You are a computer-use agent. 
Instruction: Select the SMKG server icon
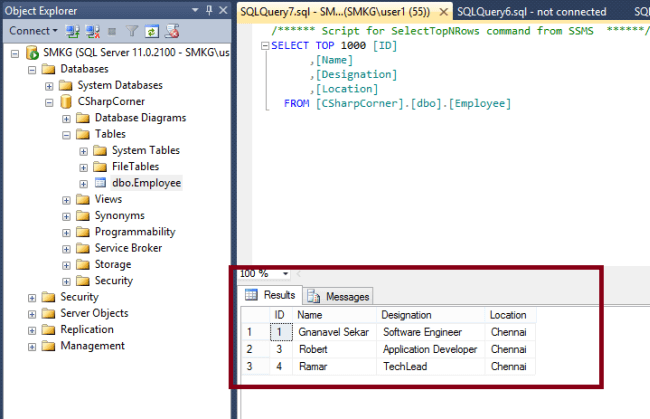[x=32, y=53]
